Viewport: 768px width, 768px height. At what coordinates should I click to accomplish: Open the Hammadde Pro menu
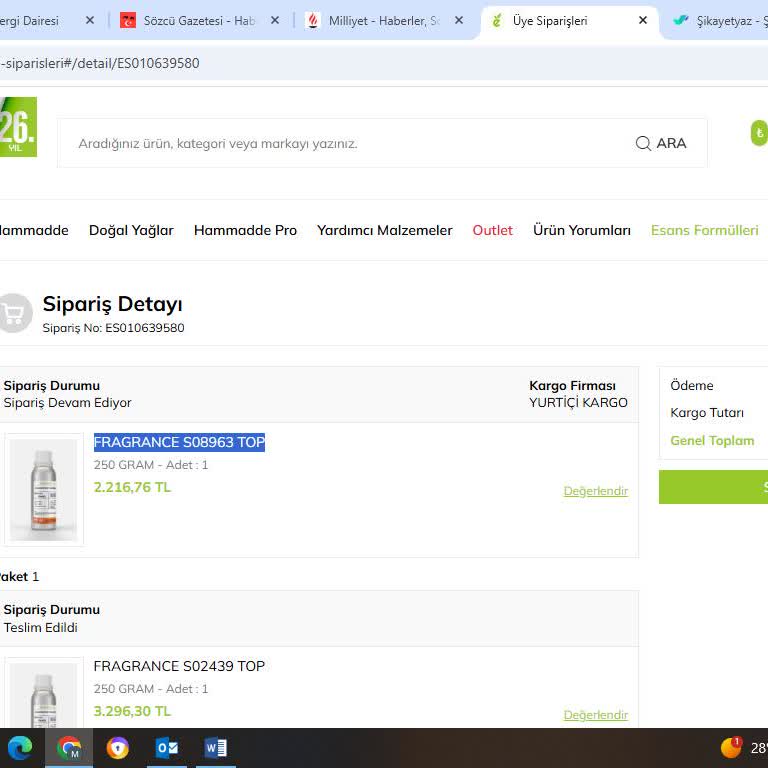[x=245, y=230]
